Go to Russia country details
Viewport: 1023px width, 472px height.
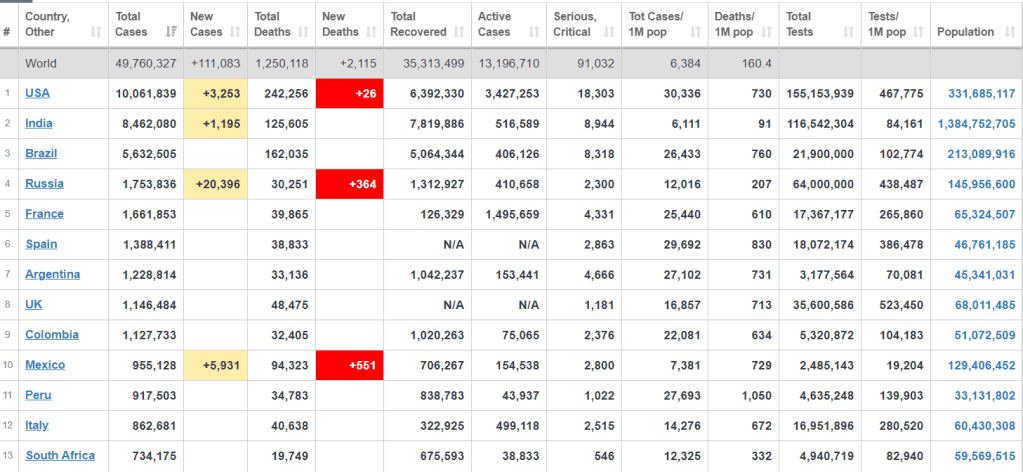(43, 184)
